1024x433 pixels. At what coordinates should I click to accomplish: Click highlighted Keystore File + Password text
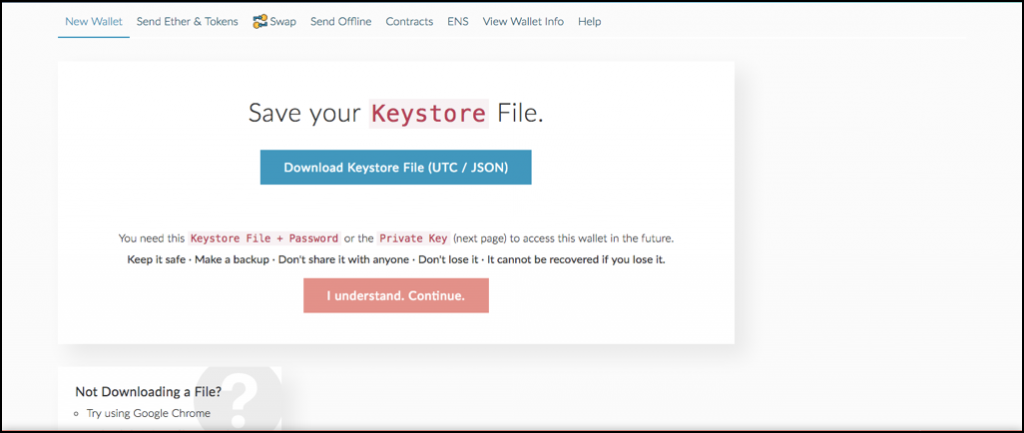tap(264, 239)
